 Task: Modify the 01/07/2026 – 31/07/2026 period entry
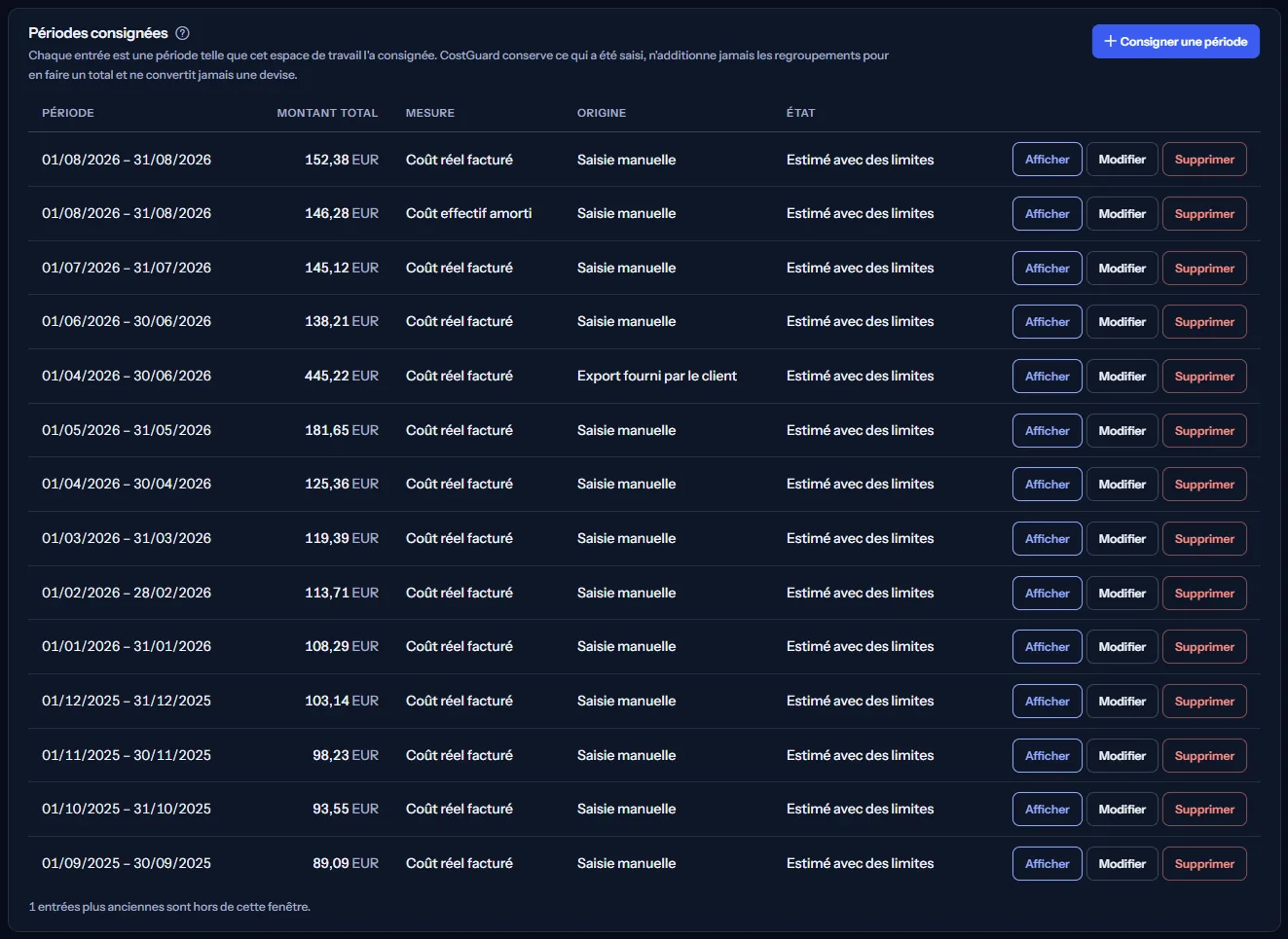[1122, 269]
